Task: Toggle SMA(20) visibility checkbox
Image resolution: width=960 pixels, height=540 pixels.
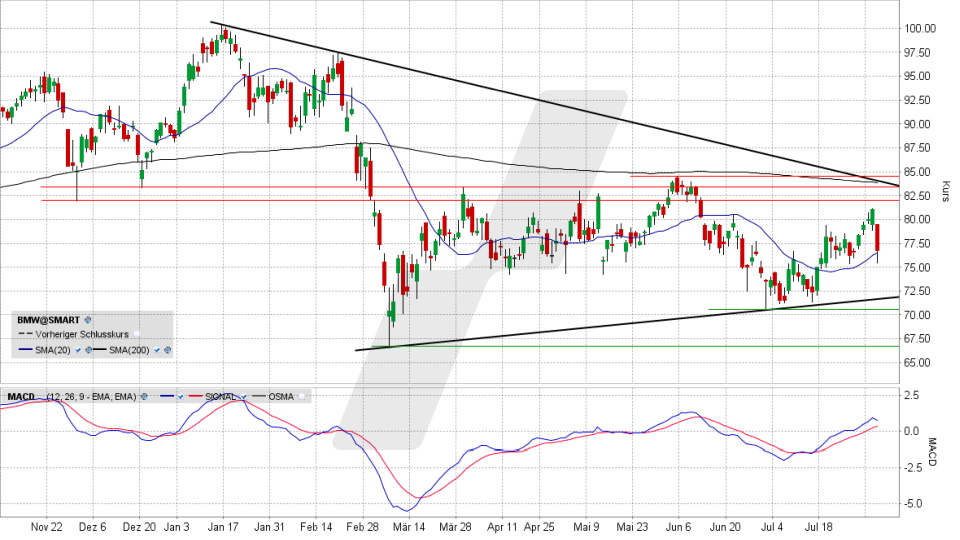Action: pyautogui.click(x=78, y=350)
